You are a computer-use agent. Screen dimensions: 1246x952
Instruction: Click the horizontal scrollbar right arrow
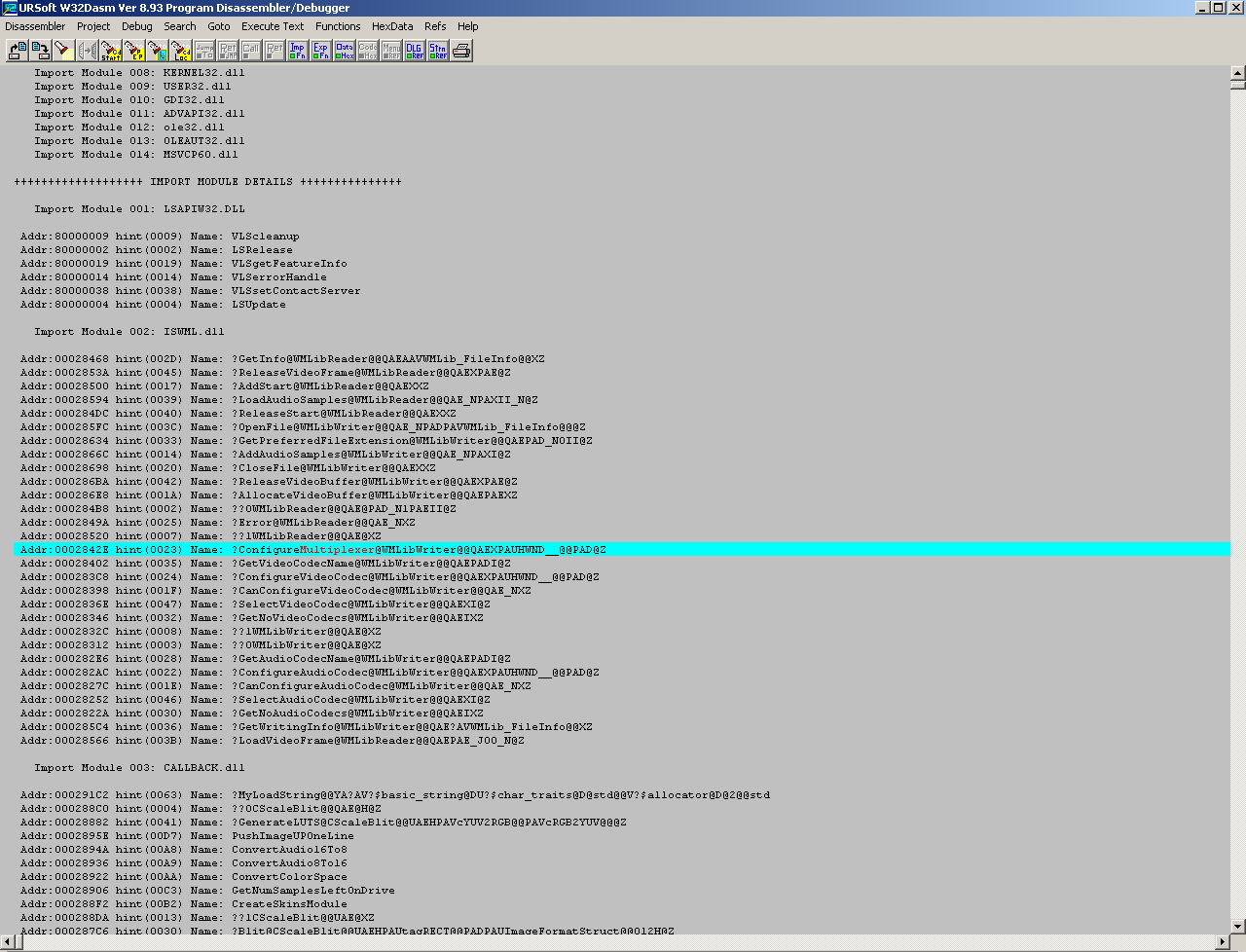[x=1224, y=942]
